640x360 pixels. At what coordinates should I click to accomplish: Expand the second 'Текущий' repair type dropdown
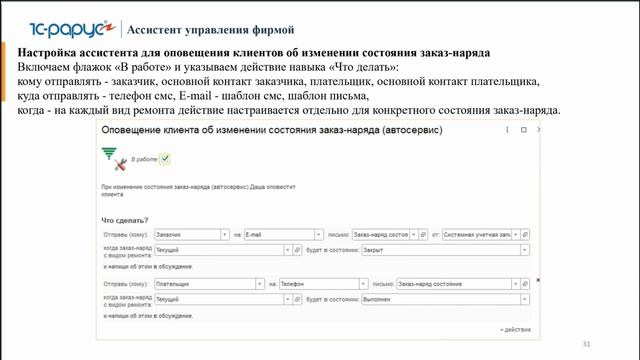coord(288,299)
